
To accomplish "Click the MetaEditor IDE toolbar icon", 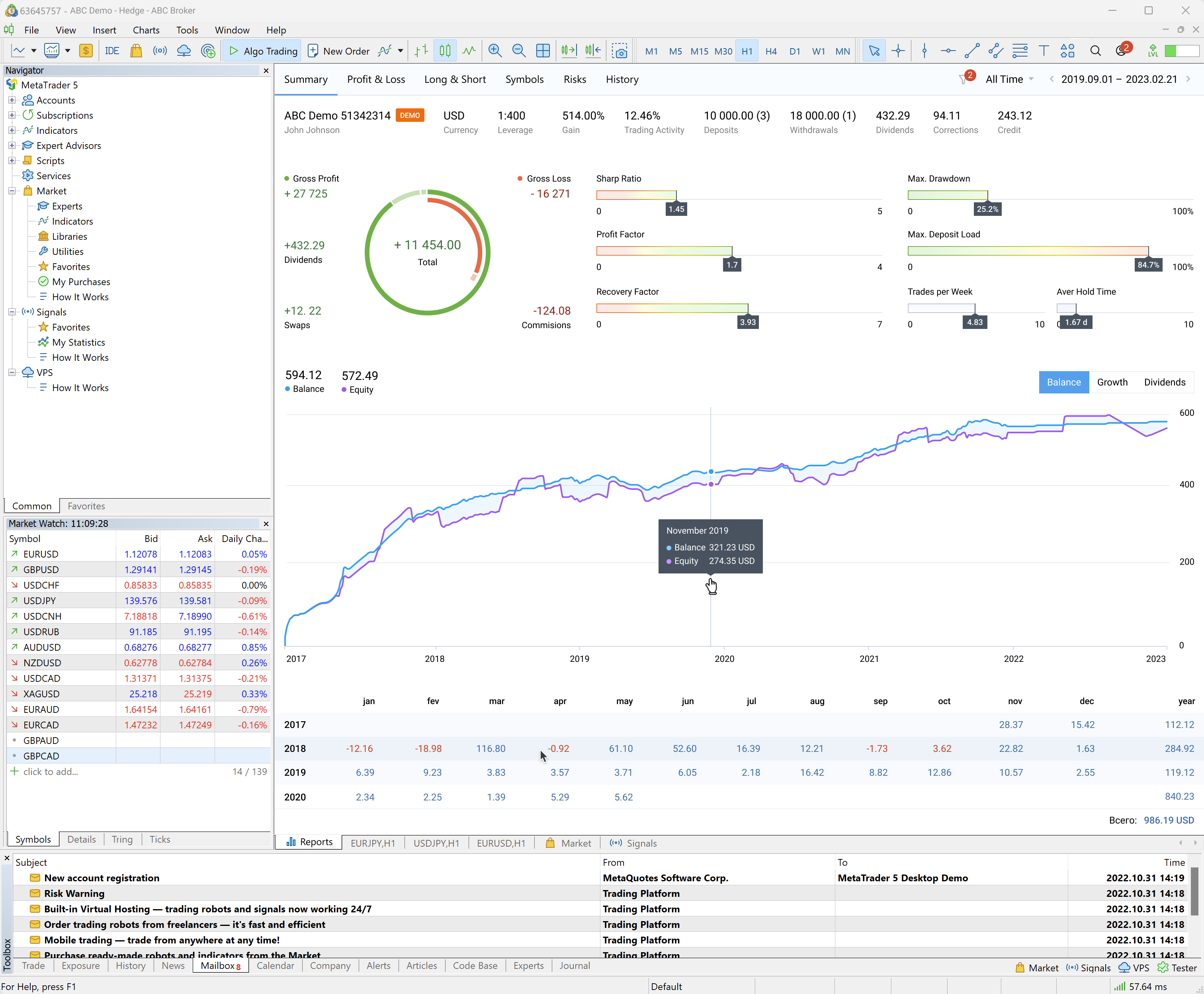I will (111, 51).
